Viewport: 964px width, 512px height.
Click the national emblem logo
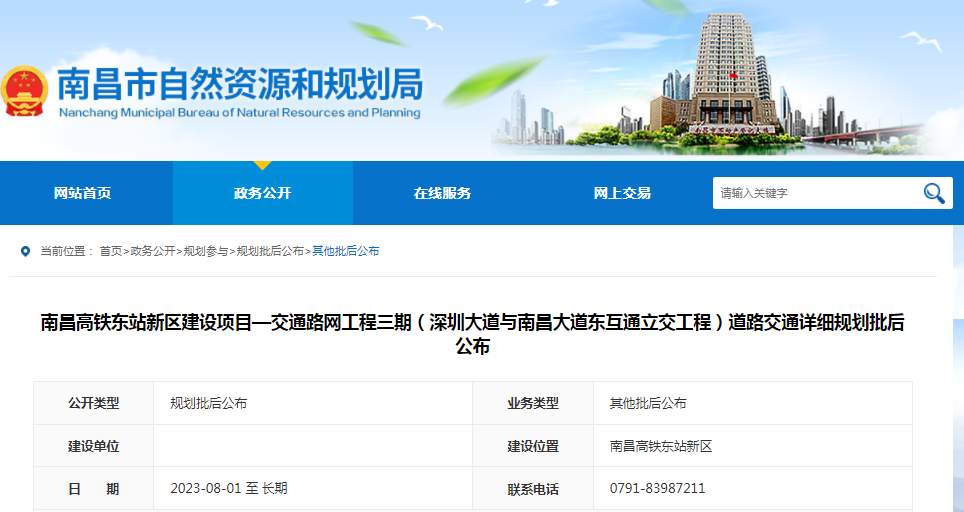tap(25, 93)
